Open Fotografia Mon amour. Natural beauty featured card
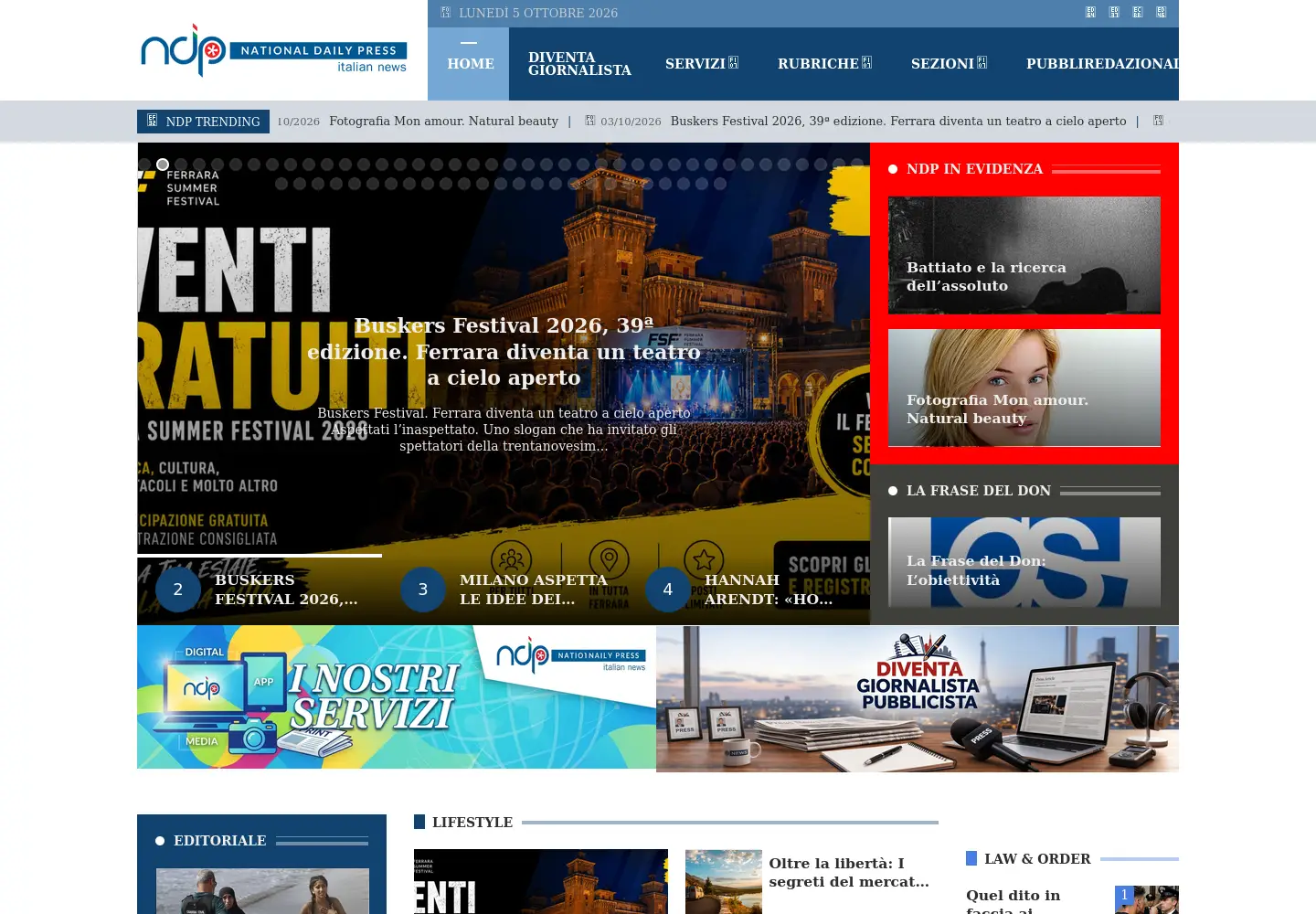The width and height of the screenshot is (1316, 914). pos(1024,388)
